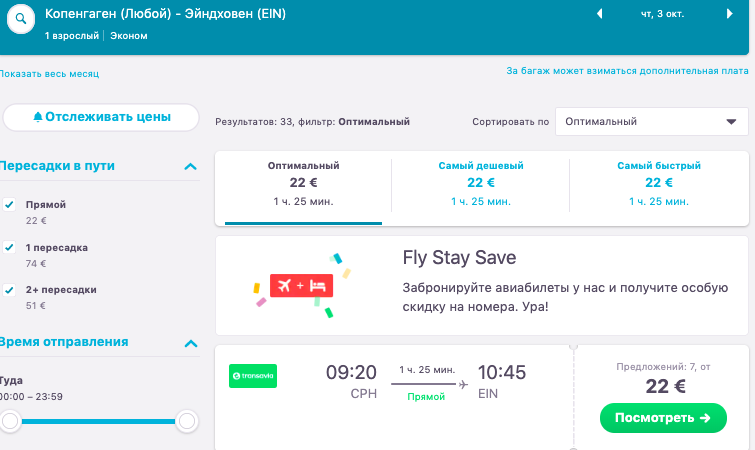Screen dimensions: 755x450
Task: Toggle the Прямой checkbox
Action: click(x=9, y=204)
